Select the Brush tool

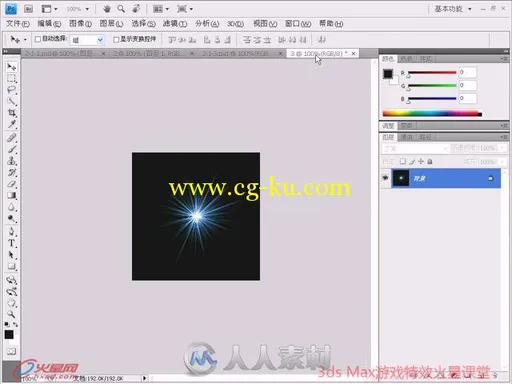[x=11, y=149]
